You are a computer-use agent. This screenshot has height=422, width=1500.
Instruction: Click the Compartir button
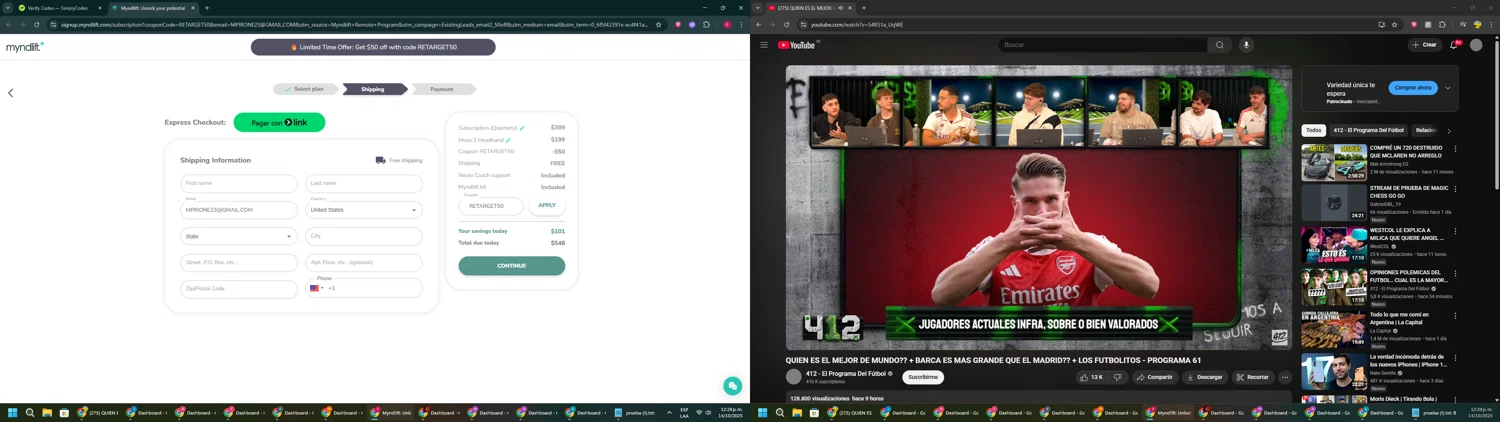click(x=1154, y=377)
